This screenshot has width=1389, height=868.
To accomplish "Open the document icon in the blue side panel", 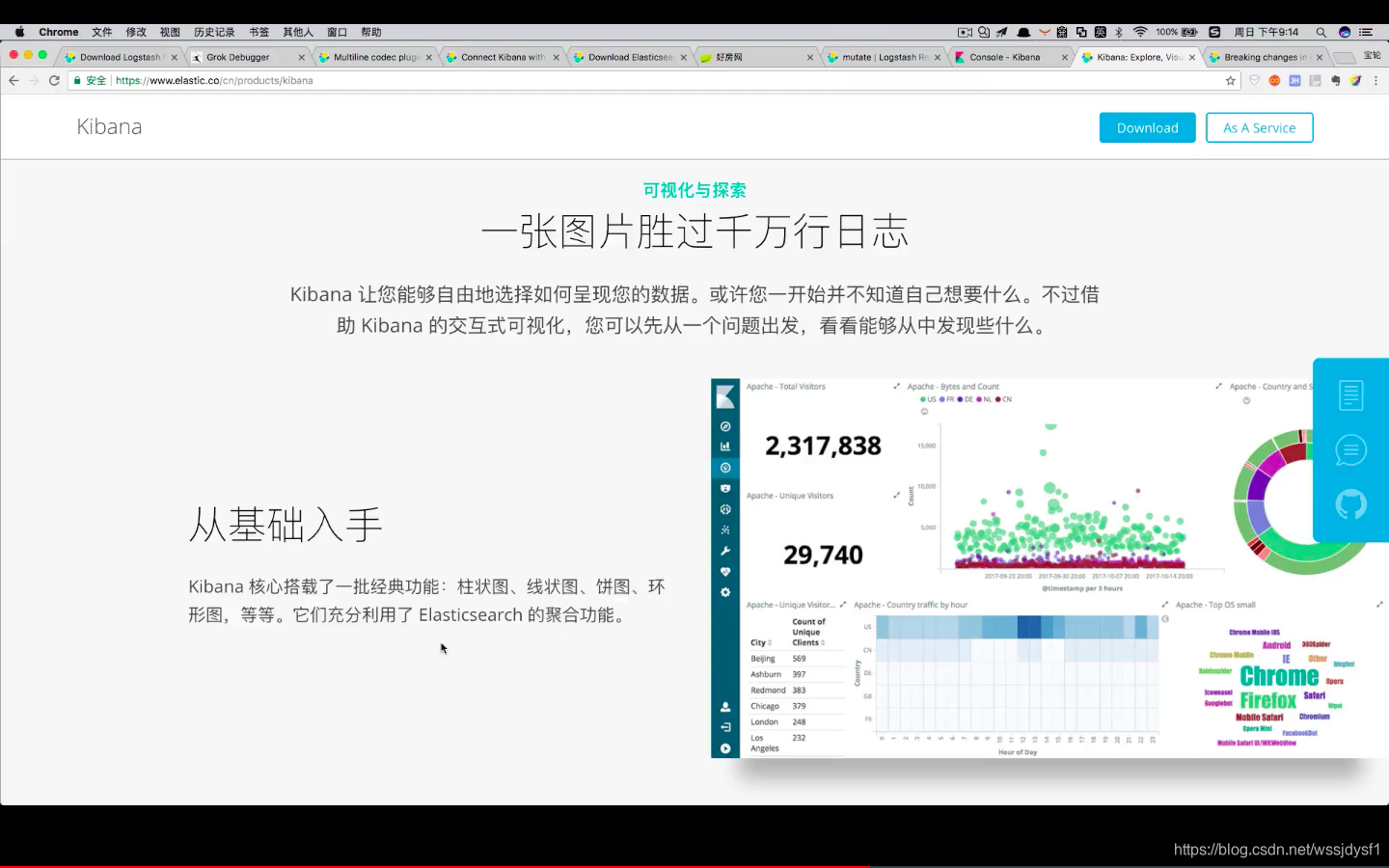I will [1350, 395].
